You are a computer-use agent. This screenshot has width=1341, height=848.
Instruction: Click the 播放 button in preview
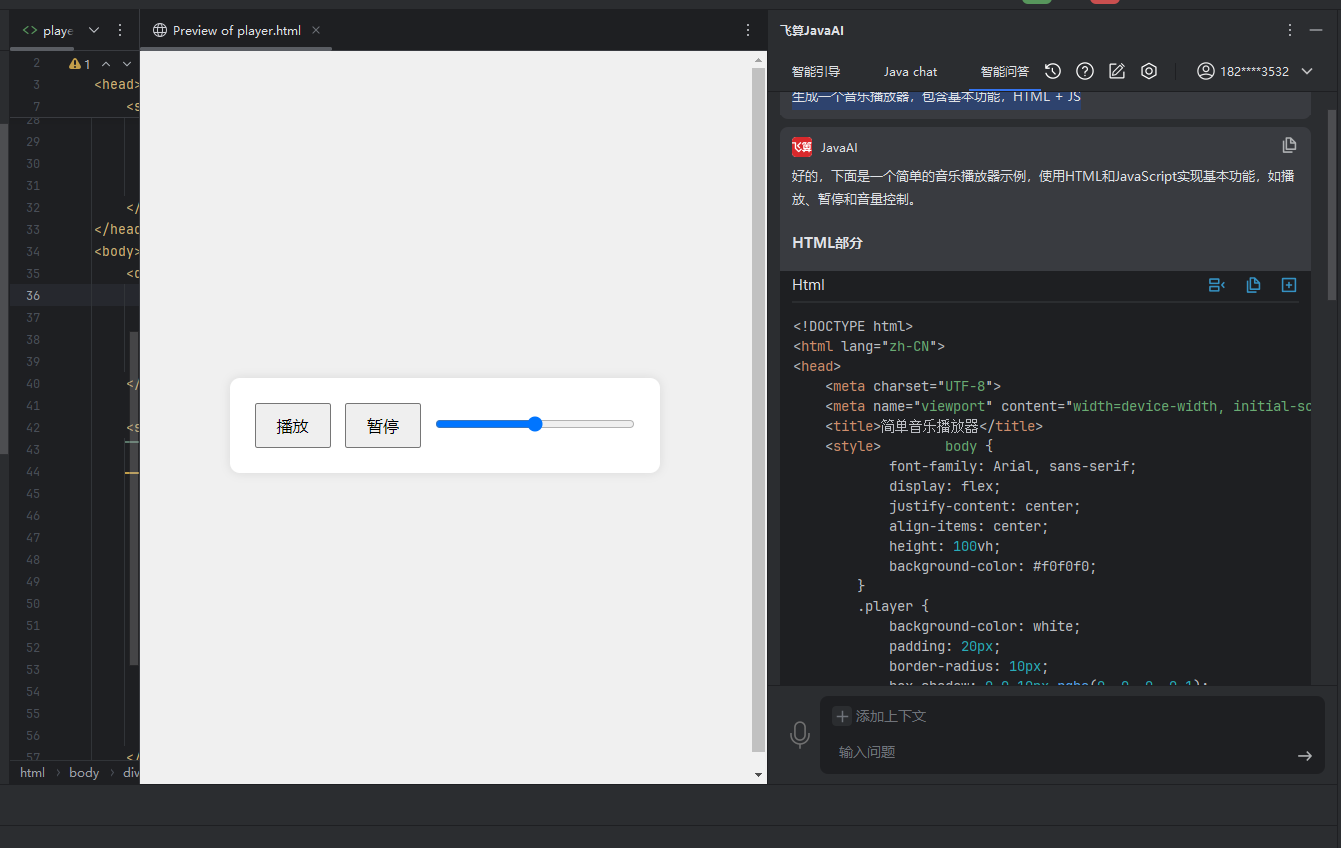[x=293, y=426]
